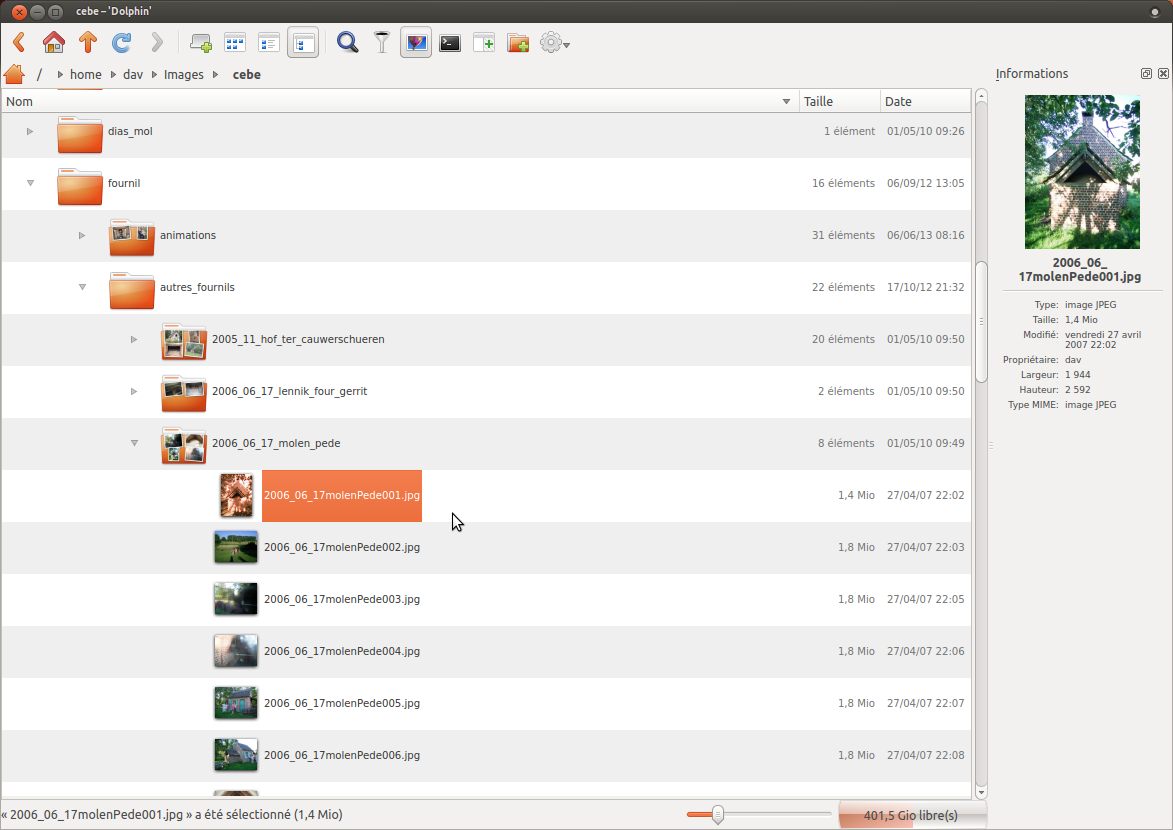The image size is (1173, 830).
Task: Open the Find files magnifier tool
Action: pos(347,43)
